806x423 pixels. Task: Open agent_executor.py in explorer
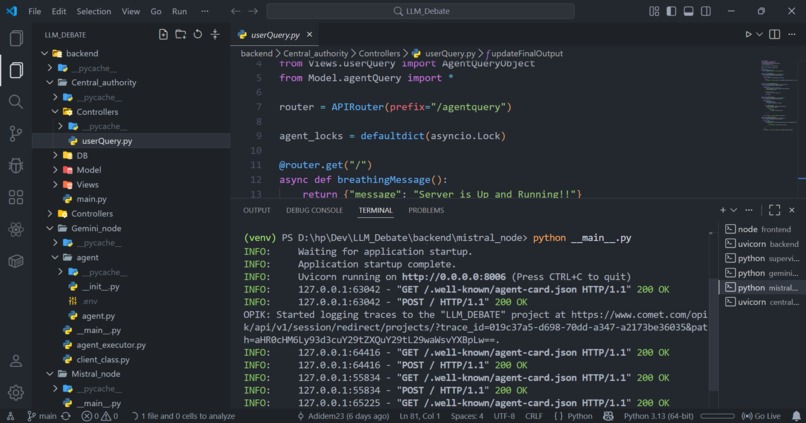click(x=131, y=345)
